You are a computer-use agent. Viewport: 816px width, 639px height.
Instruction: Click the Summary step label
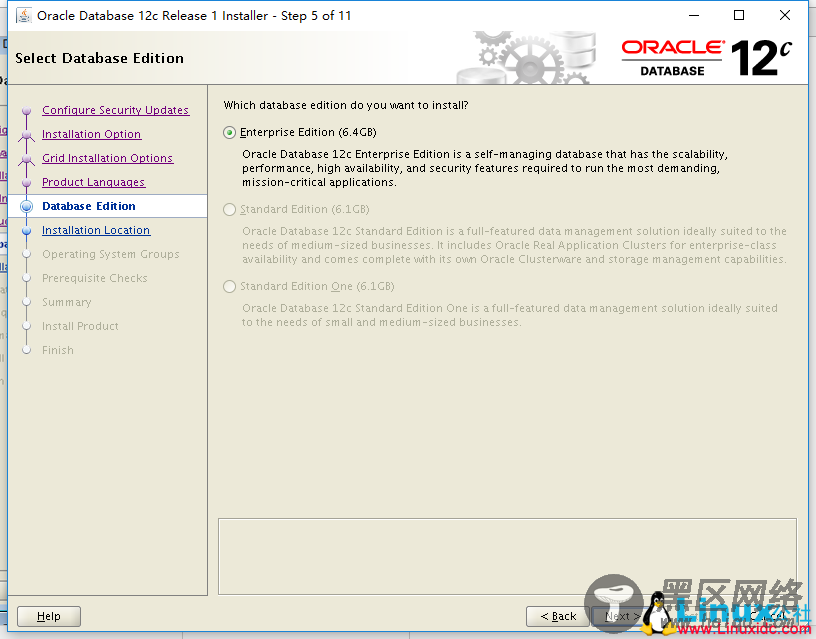coord(67,302)
